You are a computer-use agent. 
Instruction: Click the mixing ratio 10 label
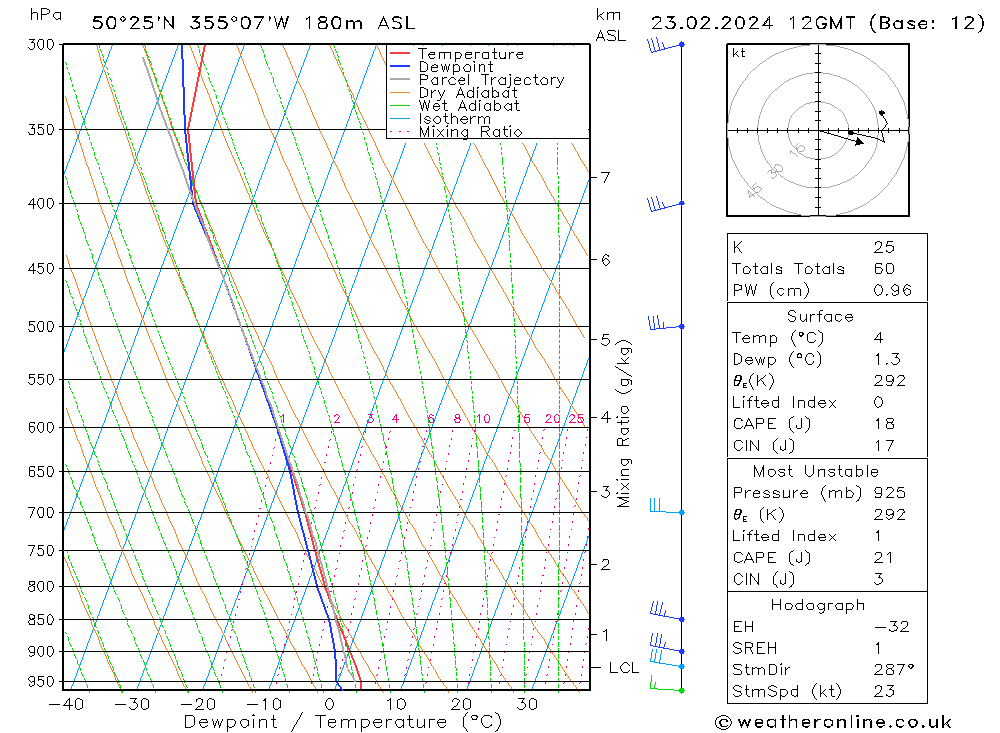[483, 419]
